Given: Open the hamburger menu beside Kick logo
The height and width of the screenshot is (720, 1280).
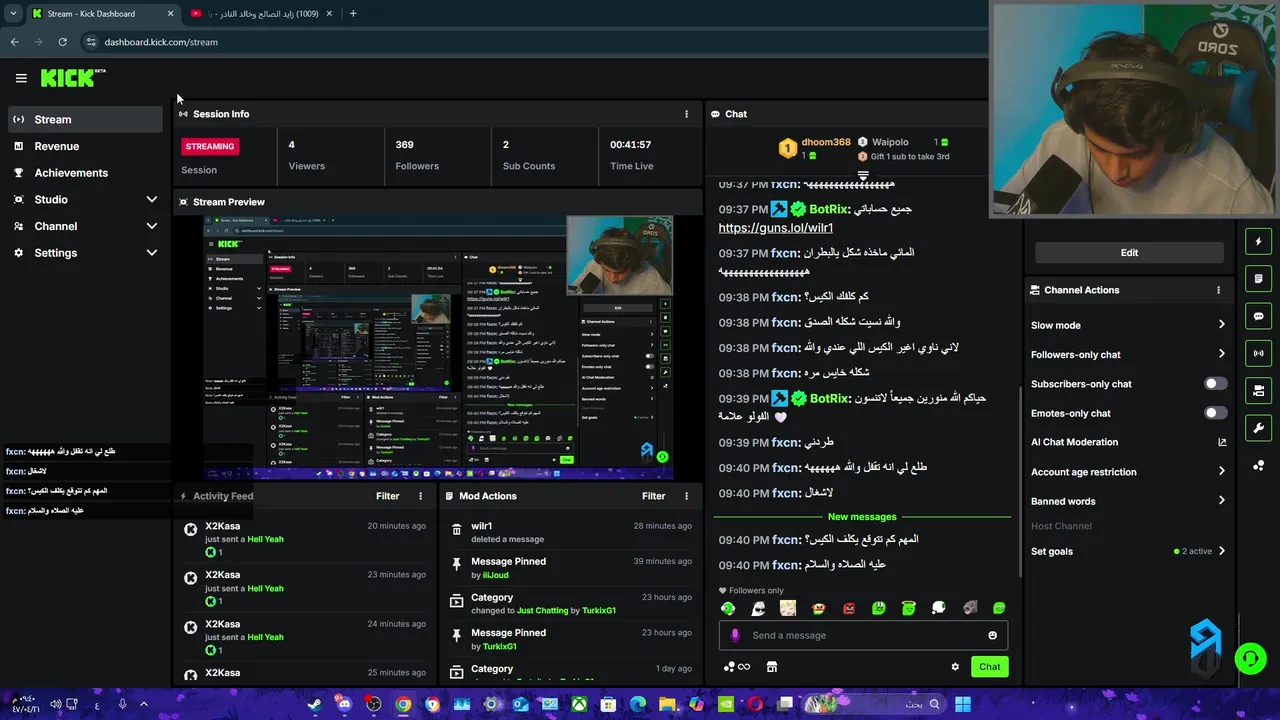Looking at the screenshot, I should coord(21,78).
